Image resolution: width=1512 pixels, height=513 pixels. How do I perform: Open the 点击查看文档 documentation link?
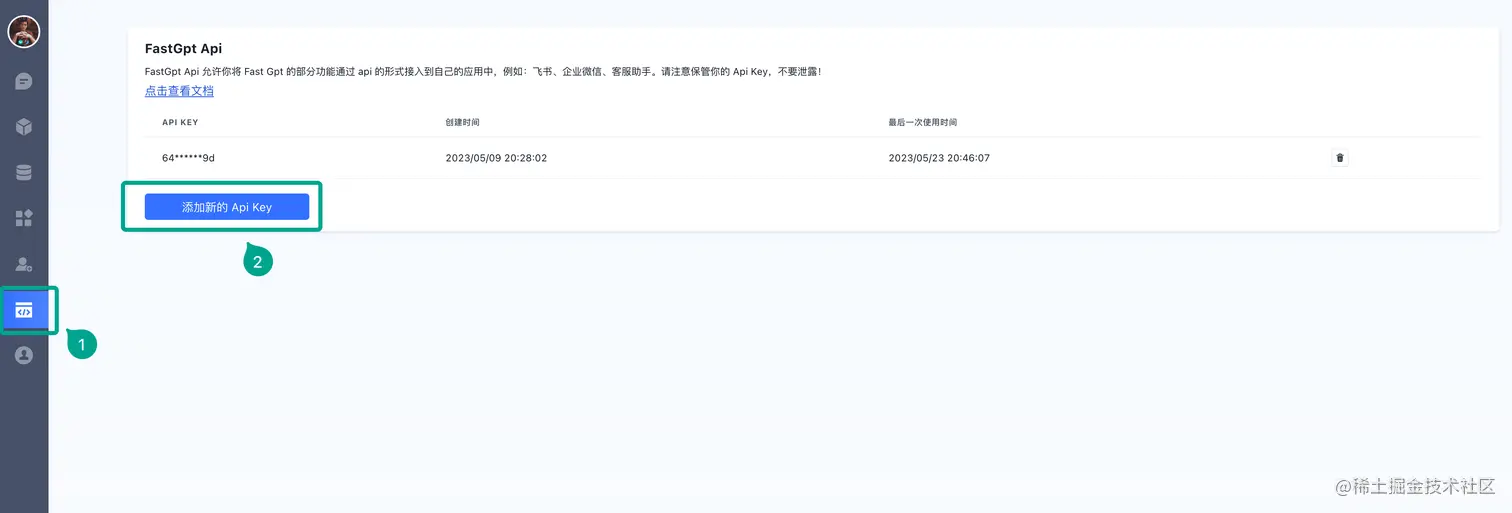[x=179, y=91]
